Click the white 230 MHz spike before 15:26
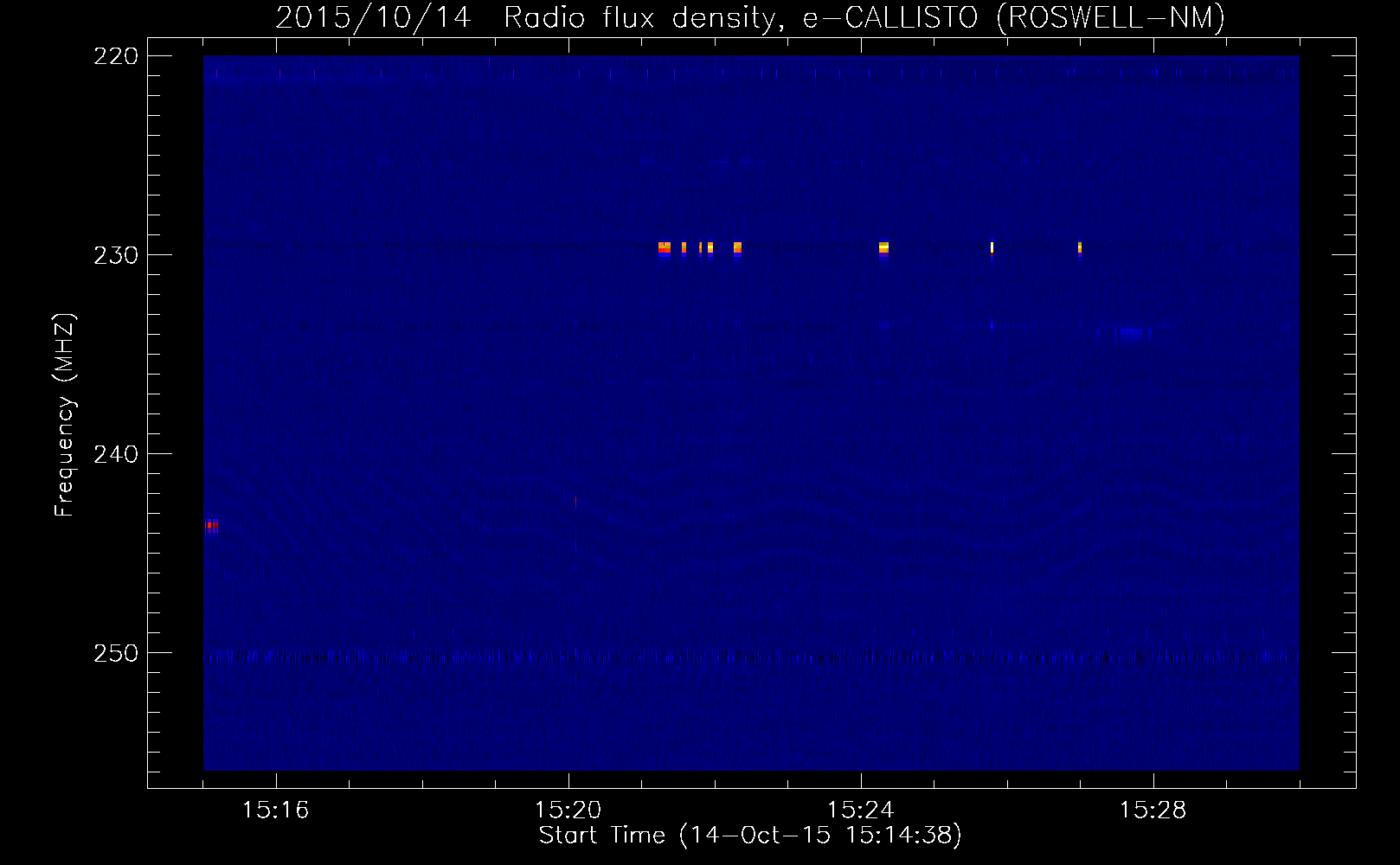This screenshot has width=1400, height=865. (x=992, y=249)
